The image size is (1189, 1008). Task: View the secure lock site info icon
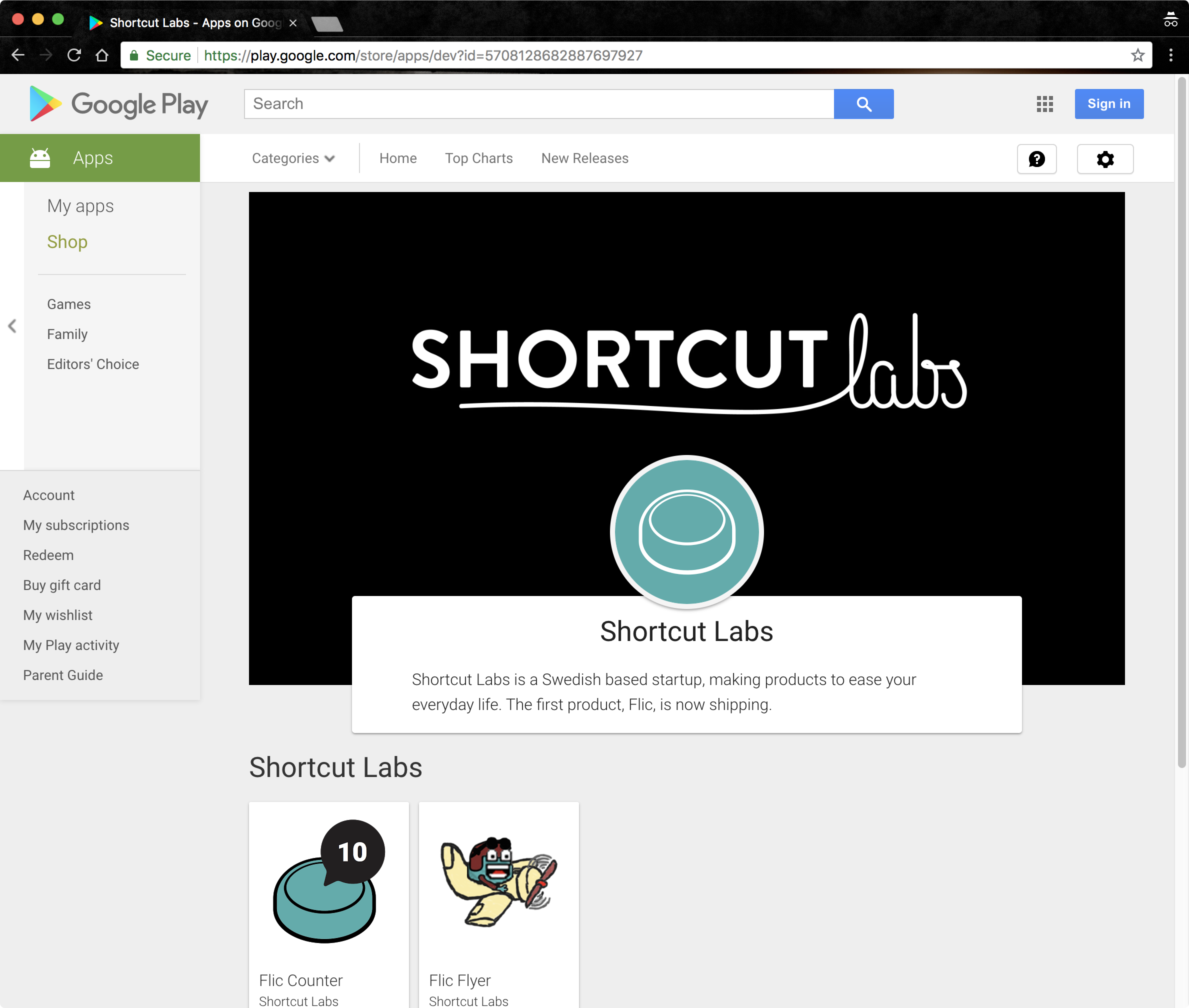pos(133,55)
